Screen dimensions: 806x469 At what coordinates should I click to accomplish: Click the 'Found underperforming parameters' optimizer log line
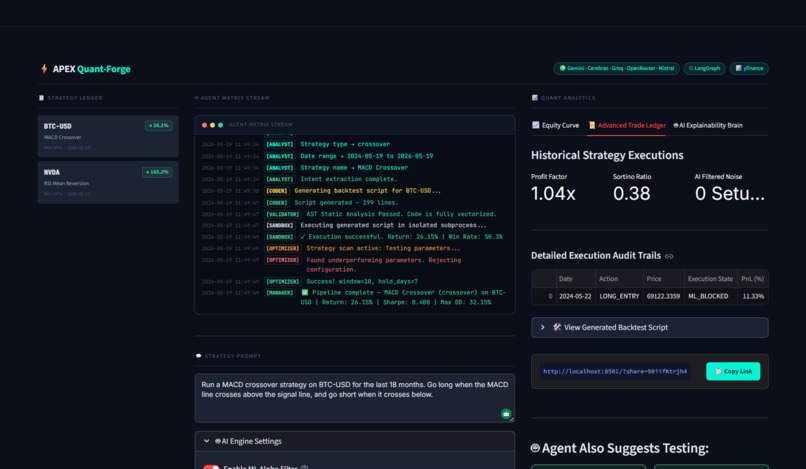[332, 264]
